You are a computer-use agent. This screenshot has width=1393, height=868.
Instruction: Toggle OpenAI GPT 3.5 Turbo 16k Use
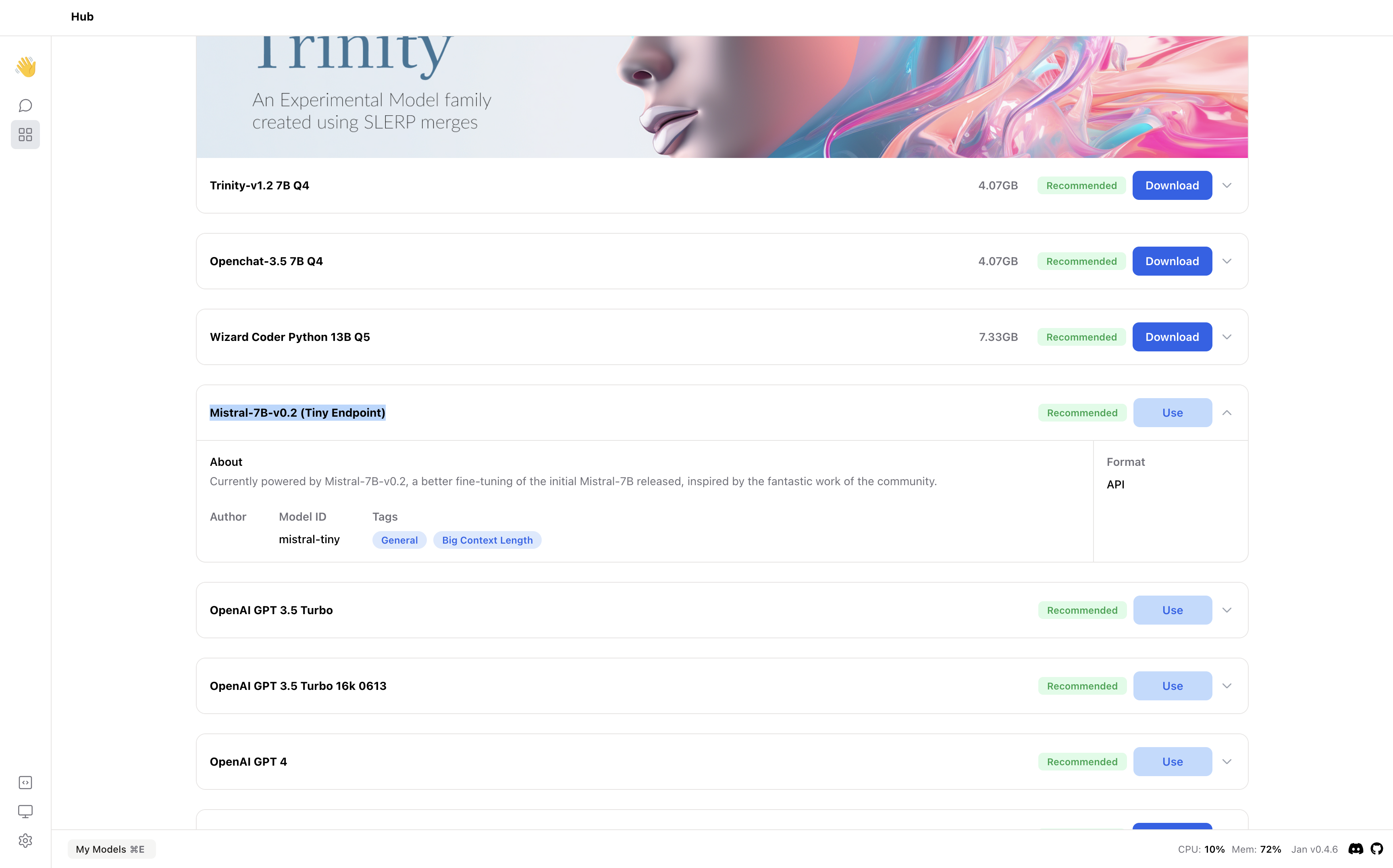coord(1172,685)
